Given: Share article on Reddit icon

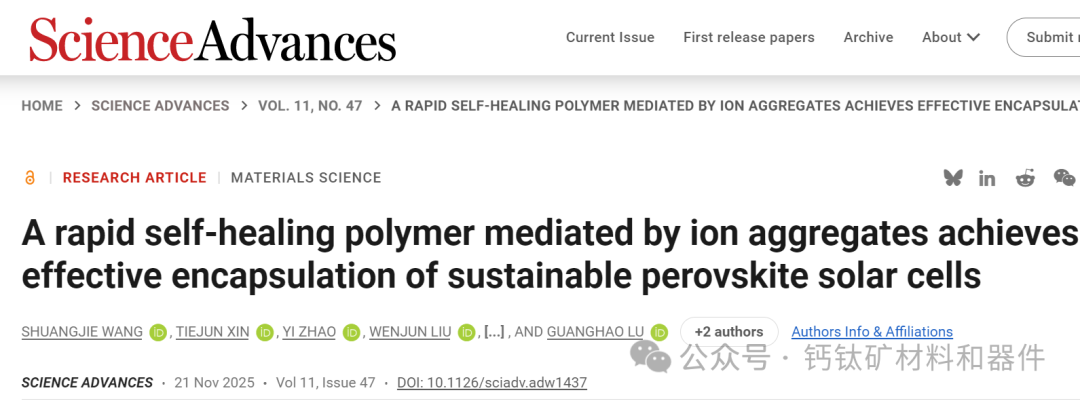Looking at the screenshot, I should pos(1025,178).
